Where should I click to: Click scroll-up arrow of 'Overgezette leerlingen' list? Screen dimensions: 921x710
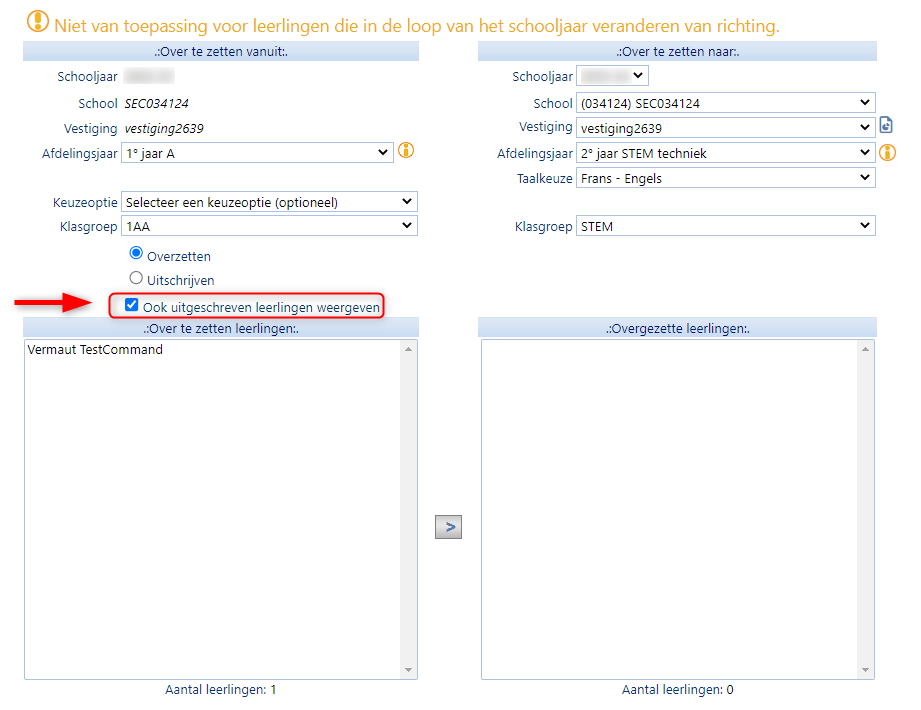[x=865, y=349]
